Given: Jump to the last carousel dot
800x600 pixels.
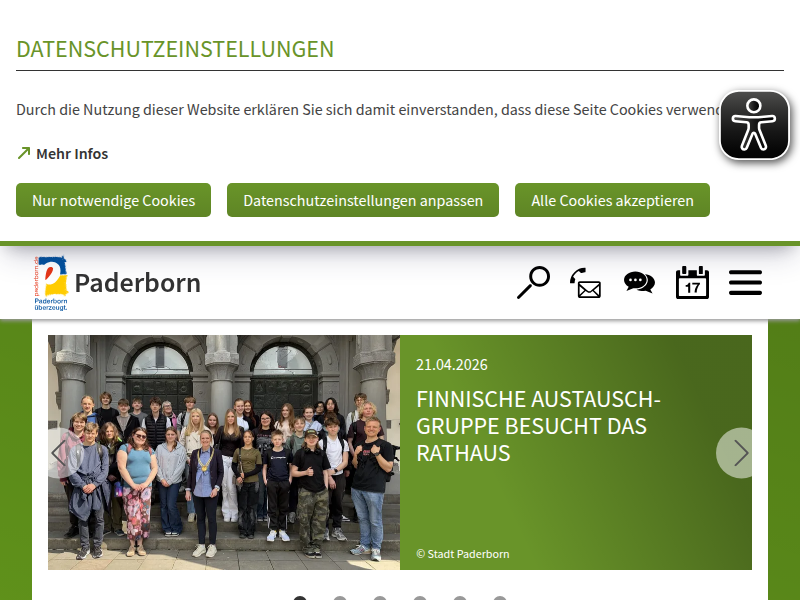Looking at the screenshot, I should click(500, 598).
